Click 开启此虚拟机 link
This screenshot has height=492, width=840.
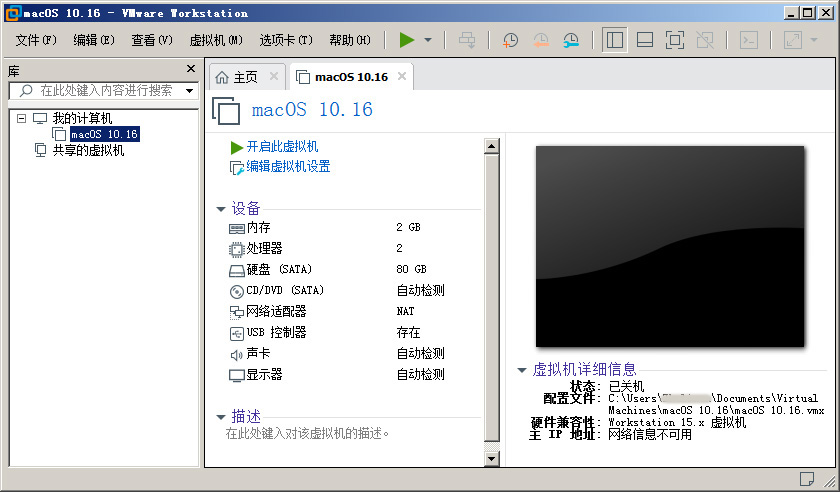tap(282, 147)
